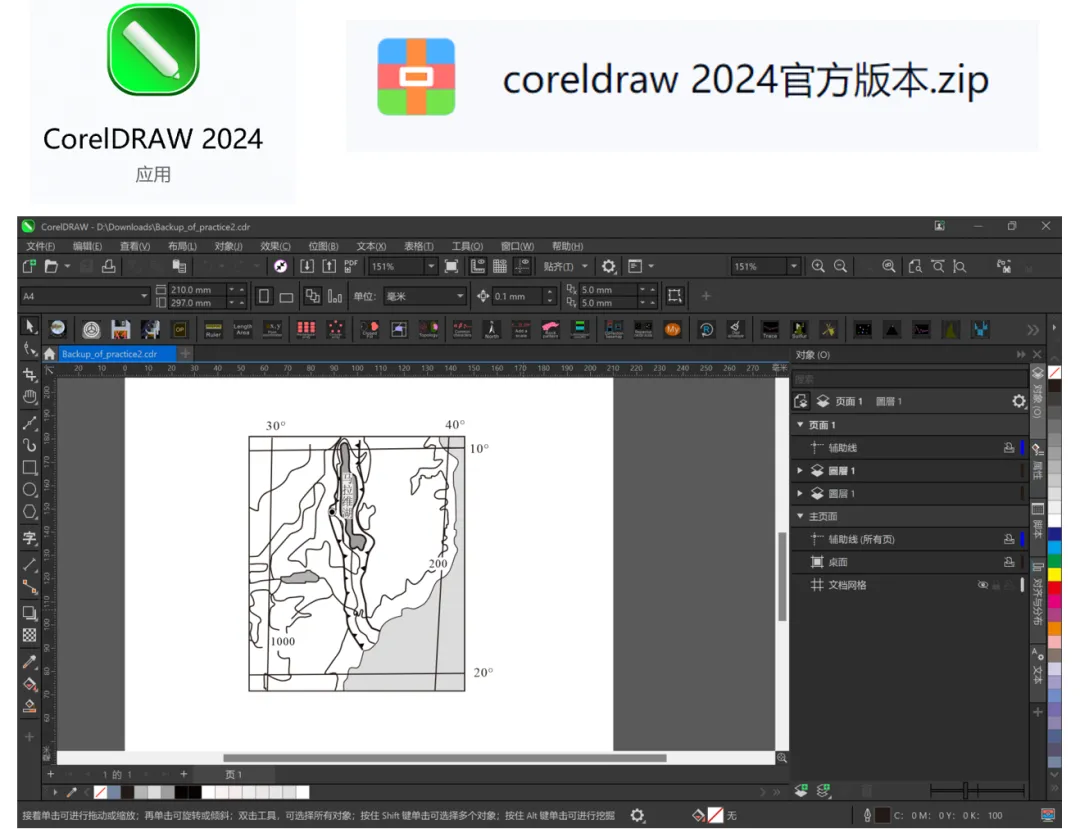Open the 单位 毫米 units dropdown
This screenshot has width=1080, height=829.
coord(460,296)
